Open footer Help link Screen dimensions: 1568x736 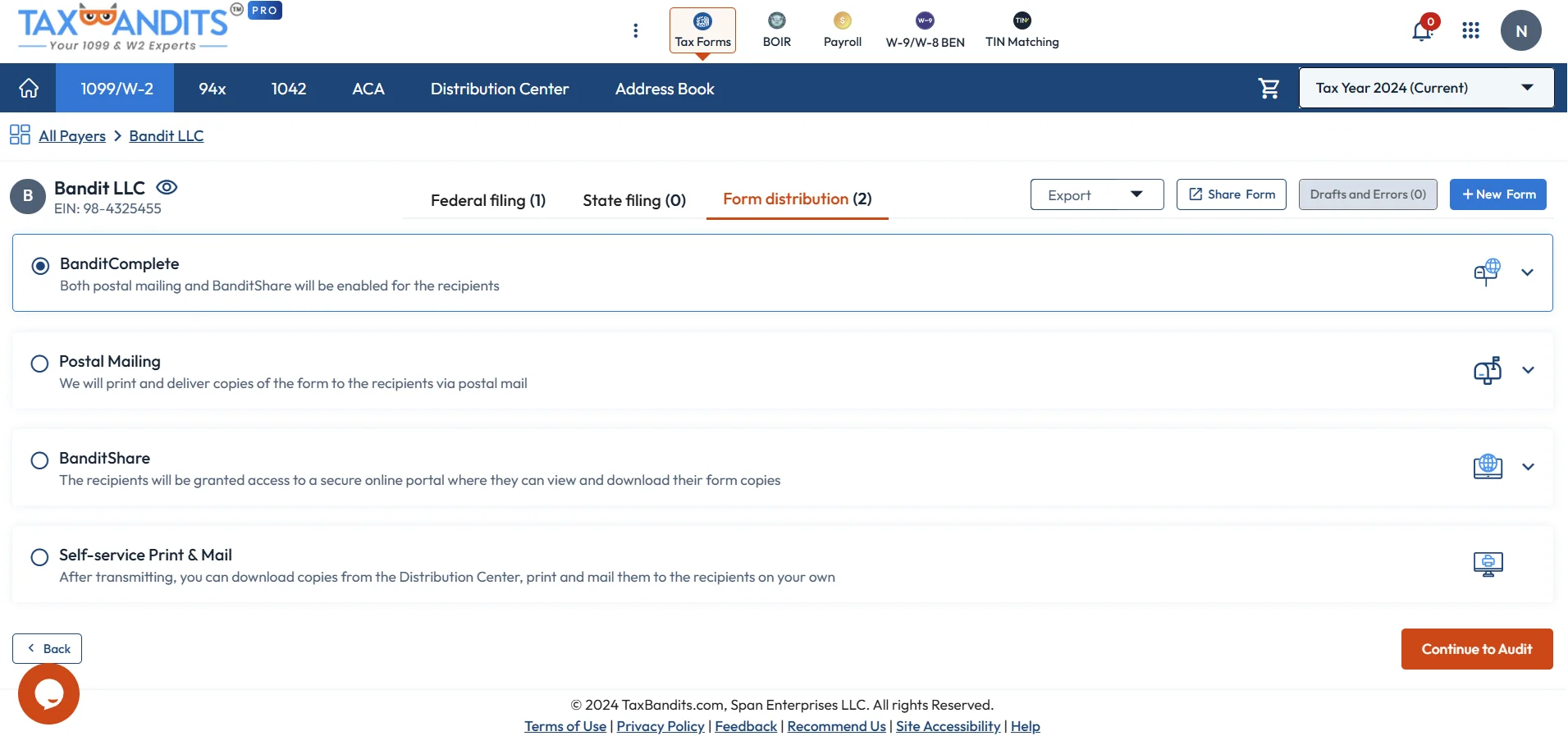pos(1026,726)
